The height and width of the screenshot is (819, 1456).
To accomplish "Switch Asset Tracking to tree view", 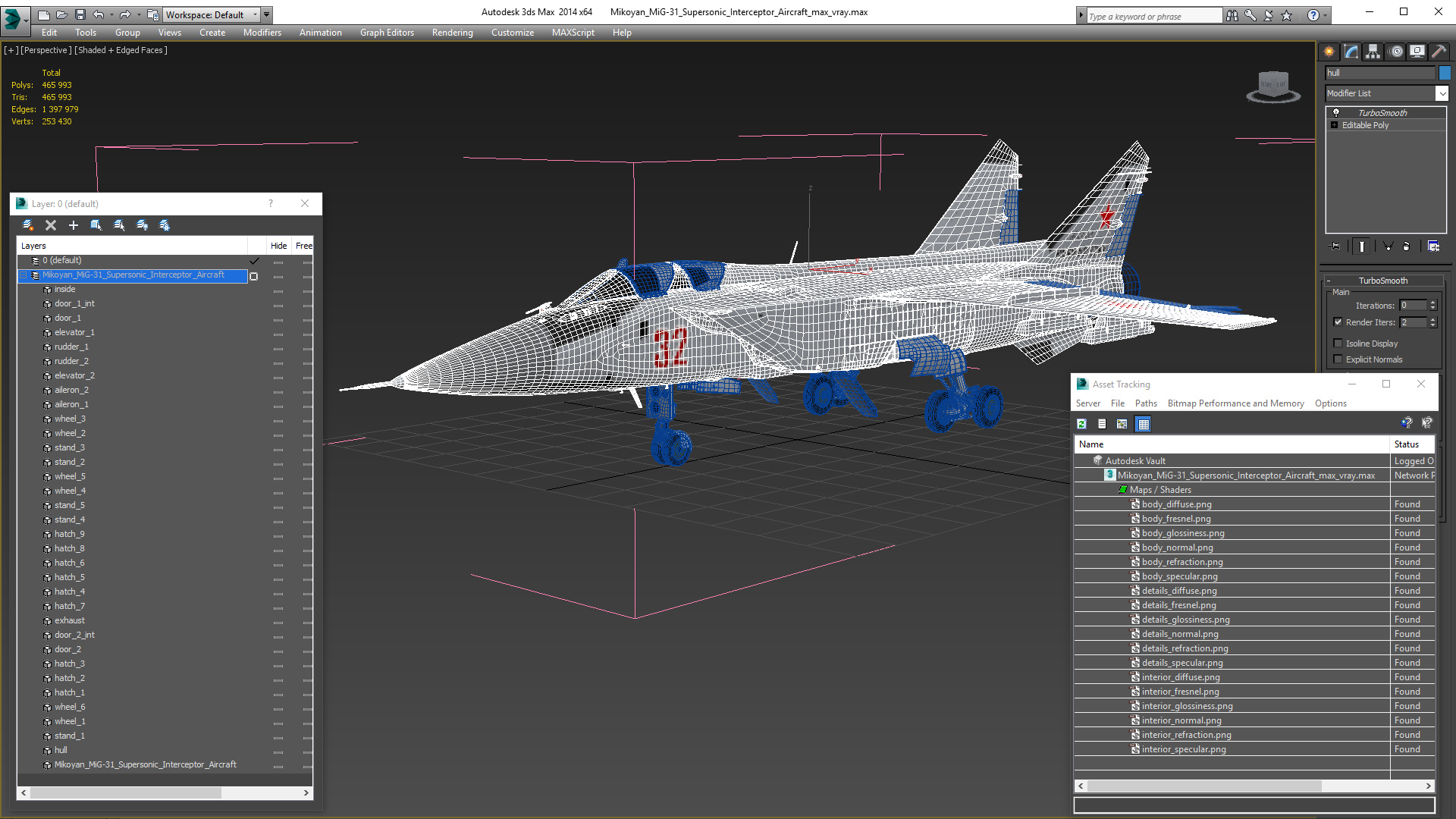I will coord(1122,424).
